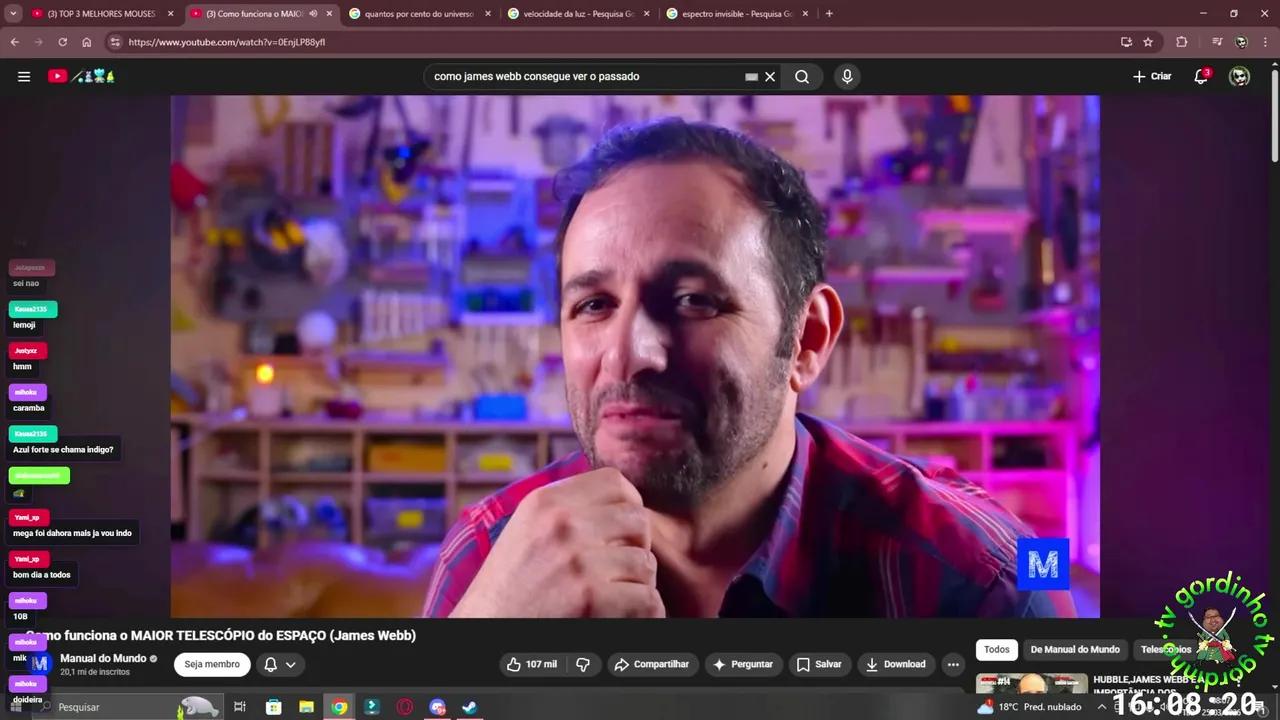
Task: Bookmark this page with star
Action: [x=1148, y=42]
